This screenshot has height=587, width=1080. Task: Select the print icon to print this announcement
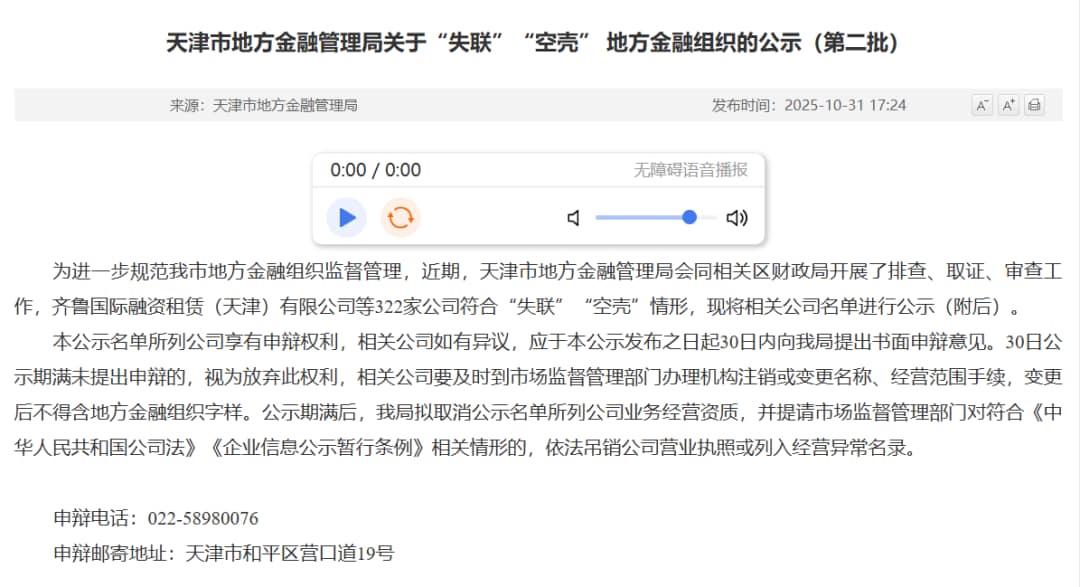point(1034,104)
